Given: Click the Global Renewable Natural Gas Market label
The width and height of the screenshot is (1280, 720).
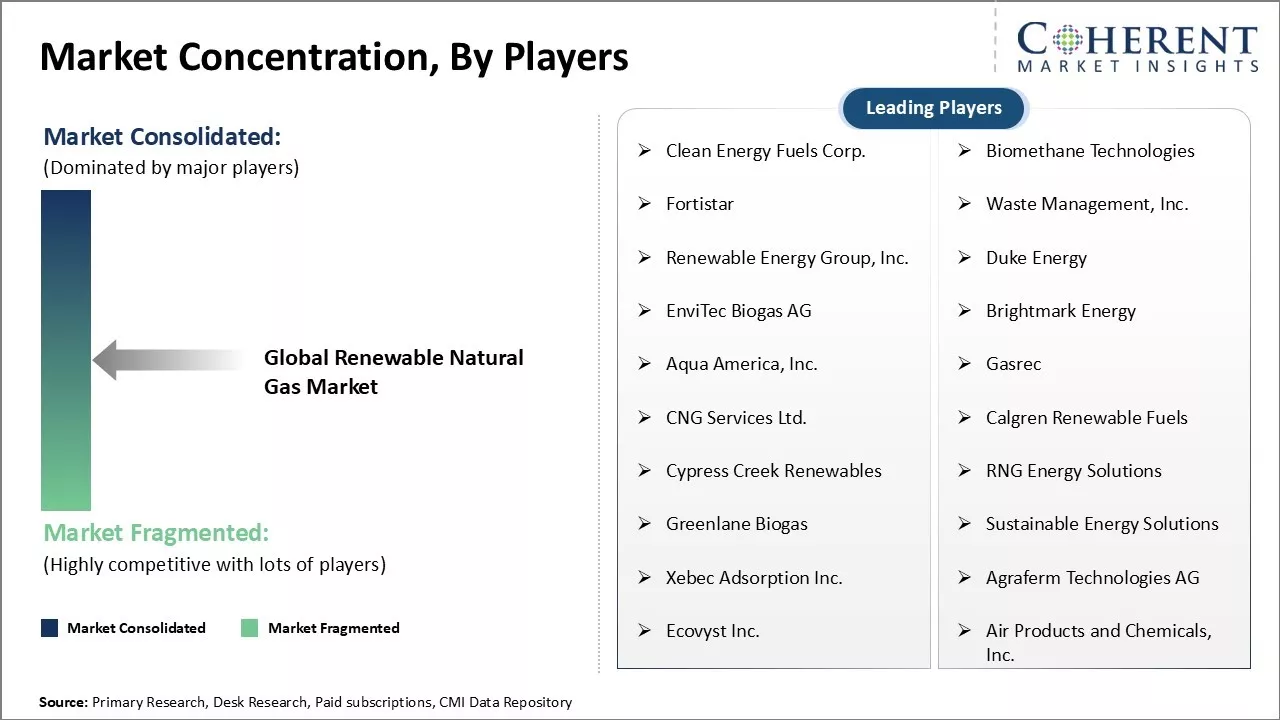Looking at the screenshot, I should (393, 372).
